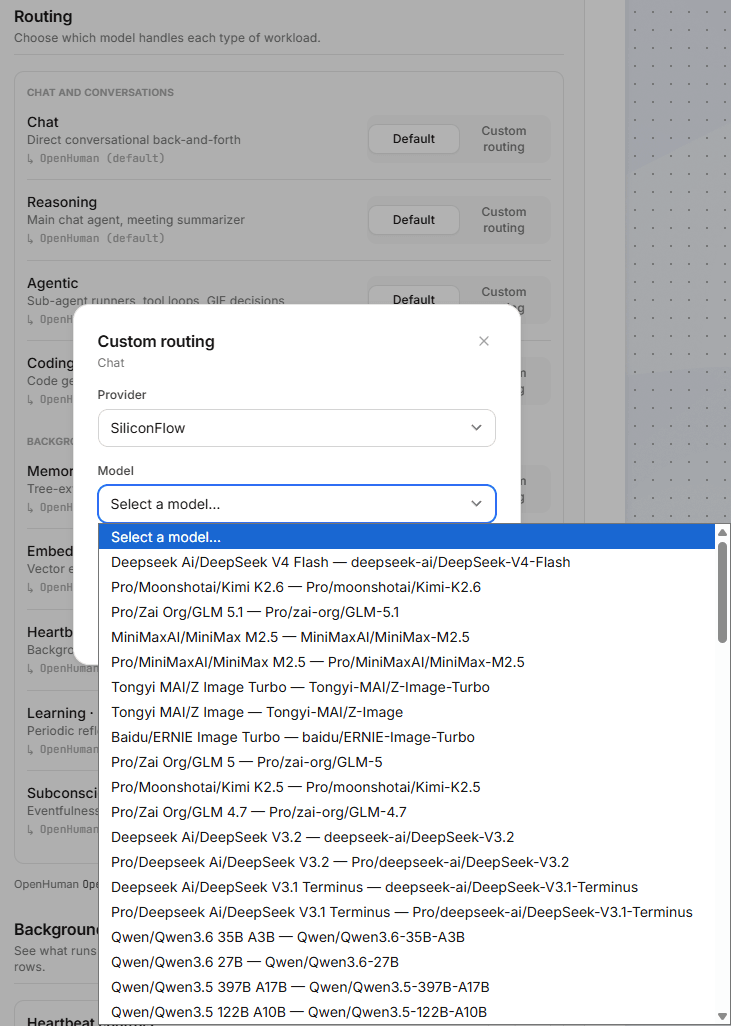Click the Reasoning workload heading
Image resolution: width=731 pixels, height=1026 pixels.
62,202
